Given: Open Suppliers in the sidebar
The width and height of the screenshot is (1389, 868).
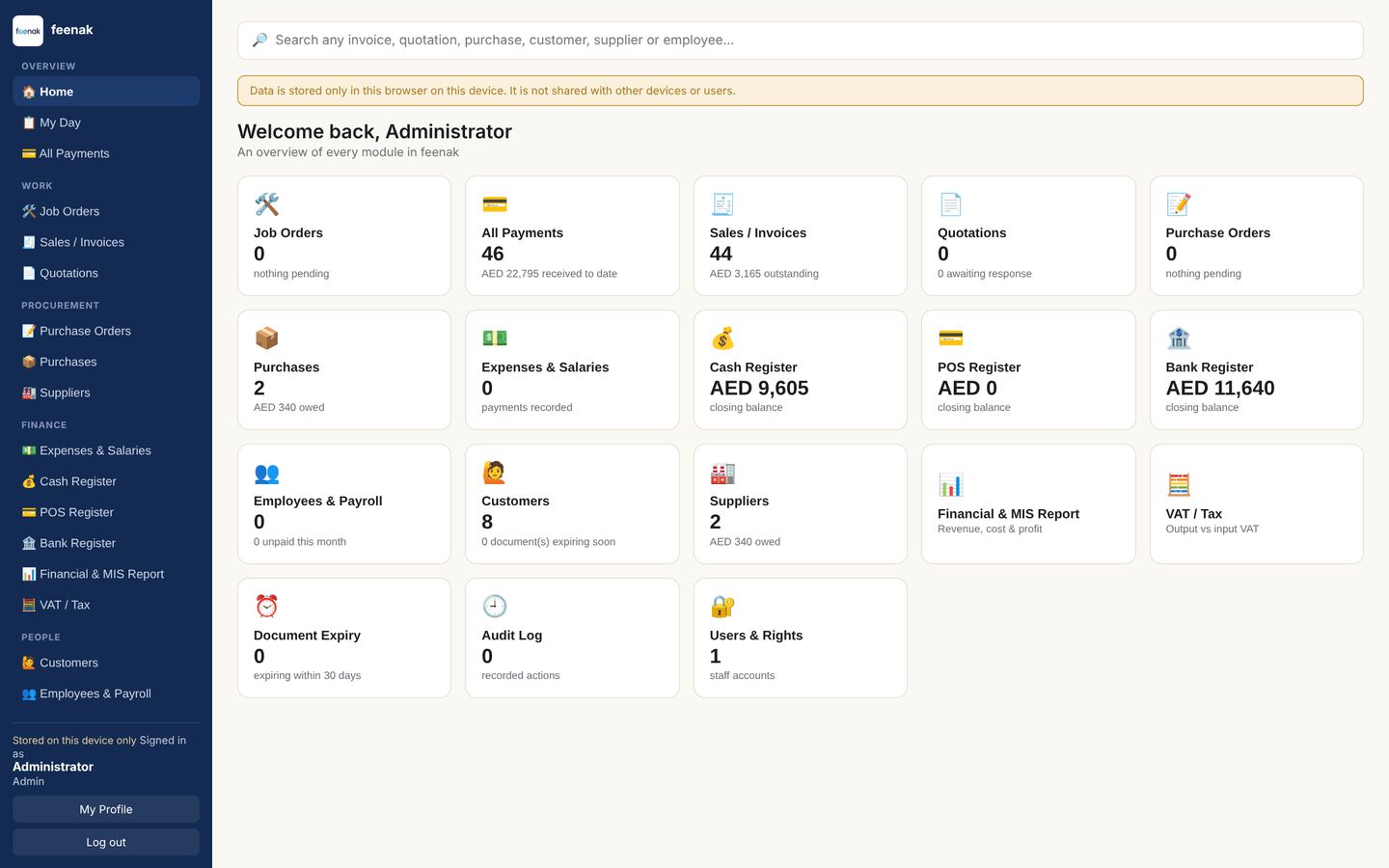Looking at the screenshot, I should point(106,393).
